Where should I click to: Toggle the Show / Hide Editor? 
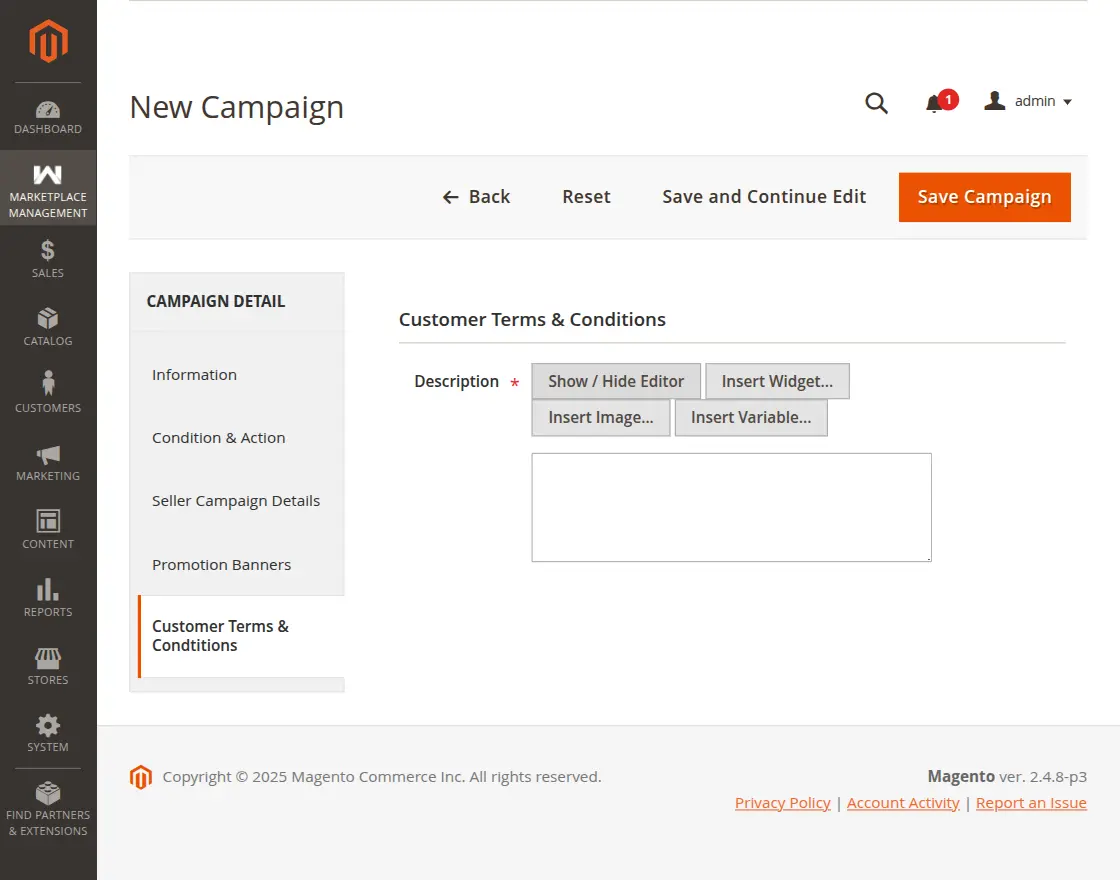click(615, 381)
